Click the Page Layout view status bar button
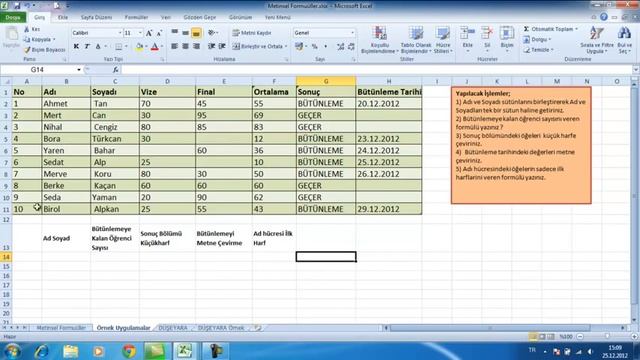This screenshot has width=640, height=360. pos(542,337)
